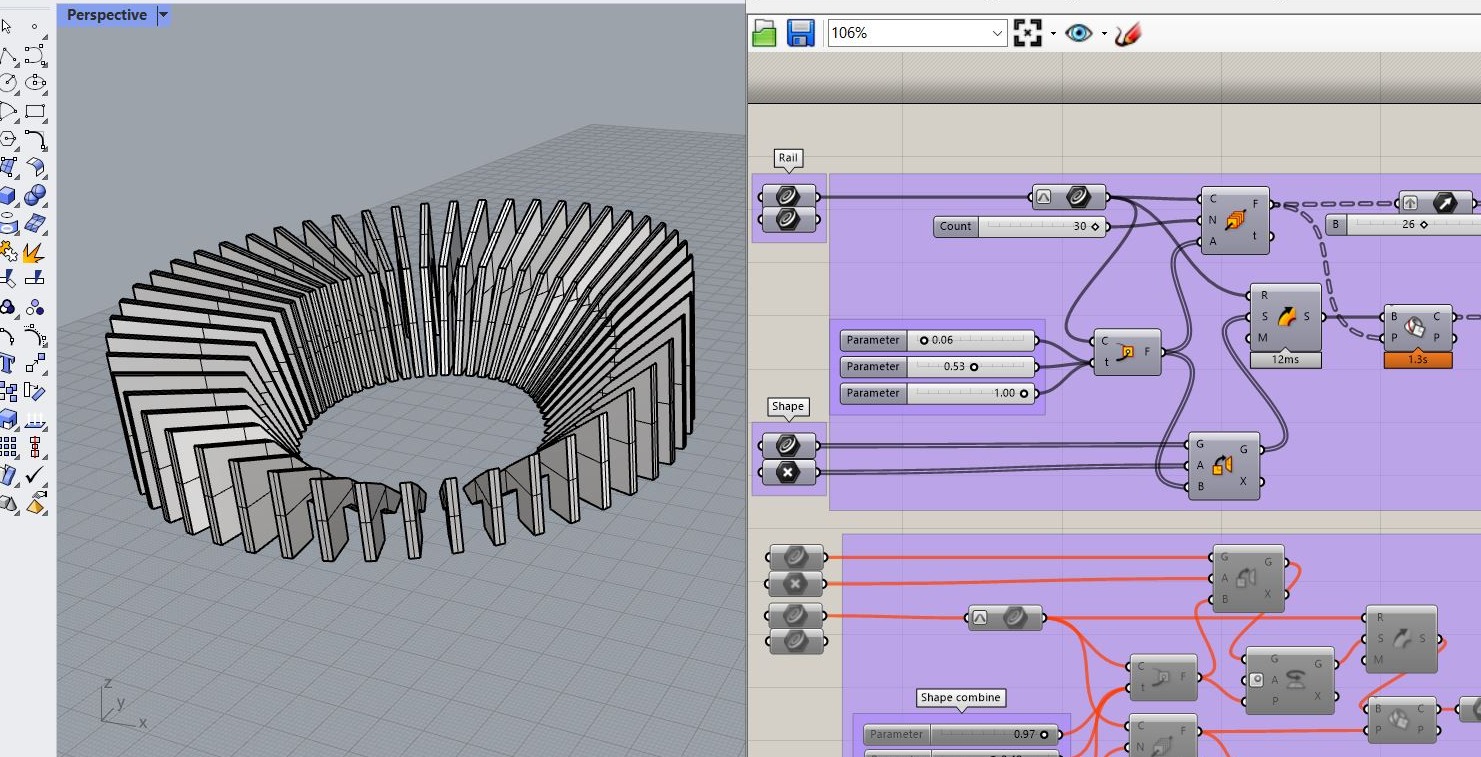Click the sketch pencil icon in toolbar

point(1127,33)
